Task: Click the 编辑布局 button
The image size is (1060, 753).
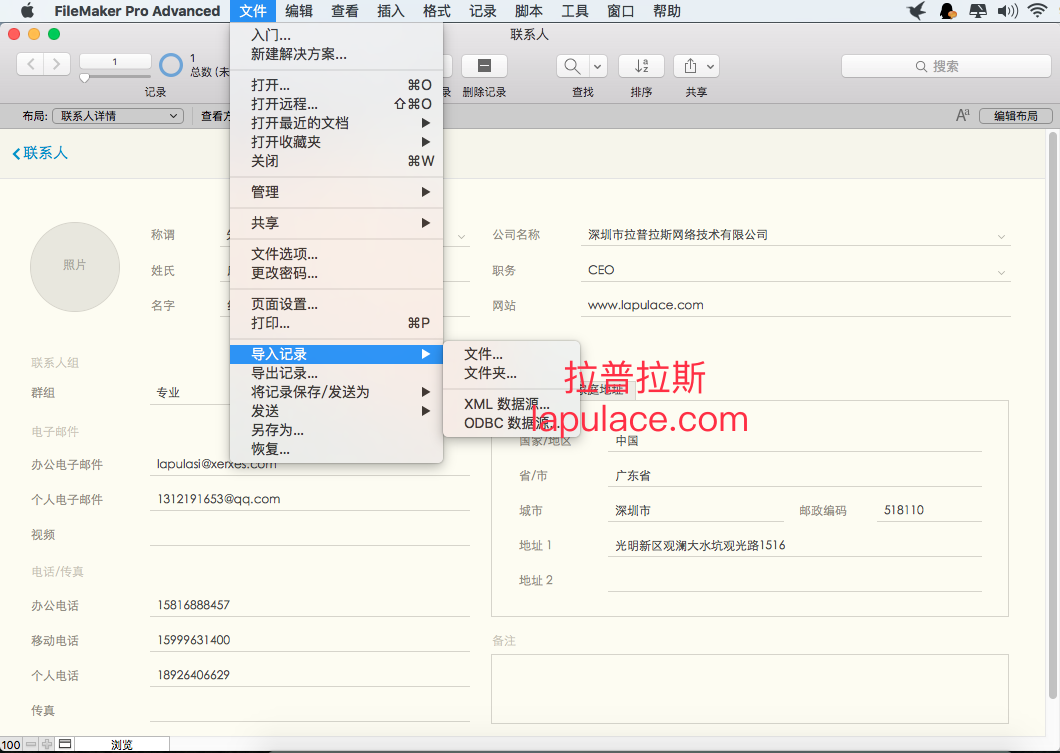Action: pyautogui.click(x=1015, y=116)
